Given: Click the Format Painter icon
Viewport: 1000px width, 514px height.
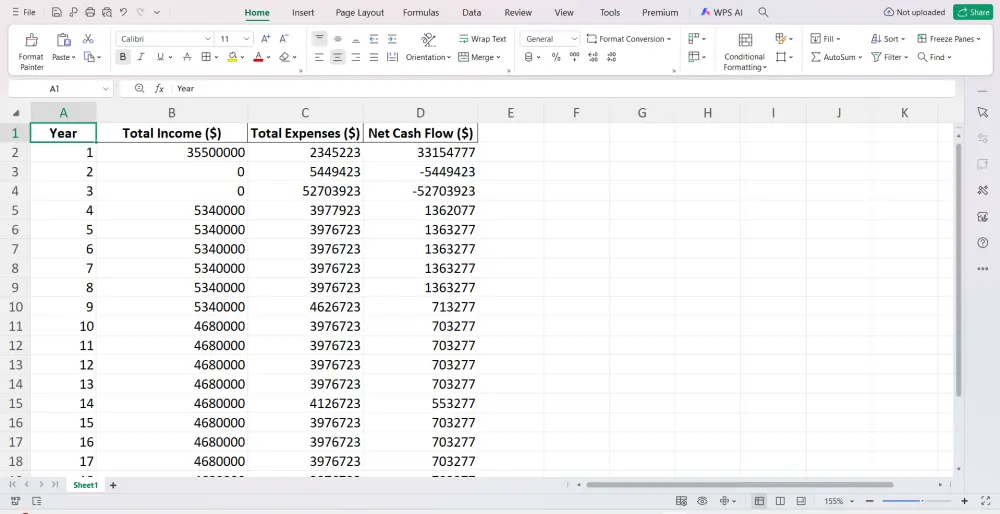Looking at the screenshot, I should 31,41.
